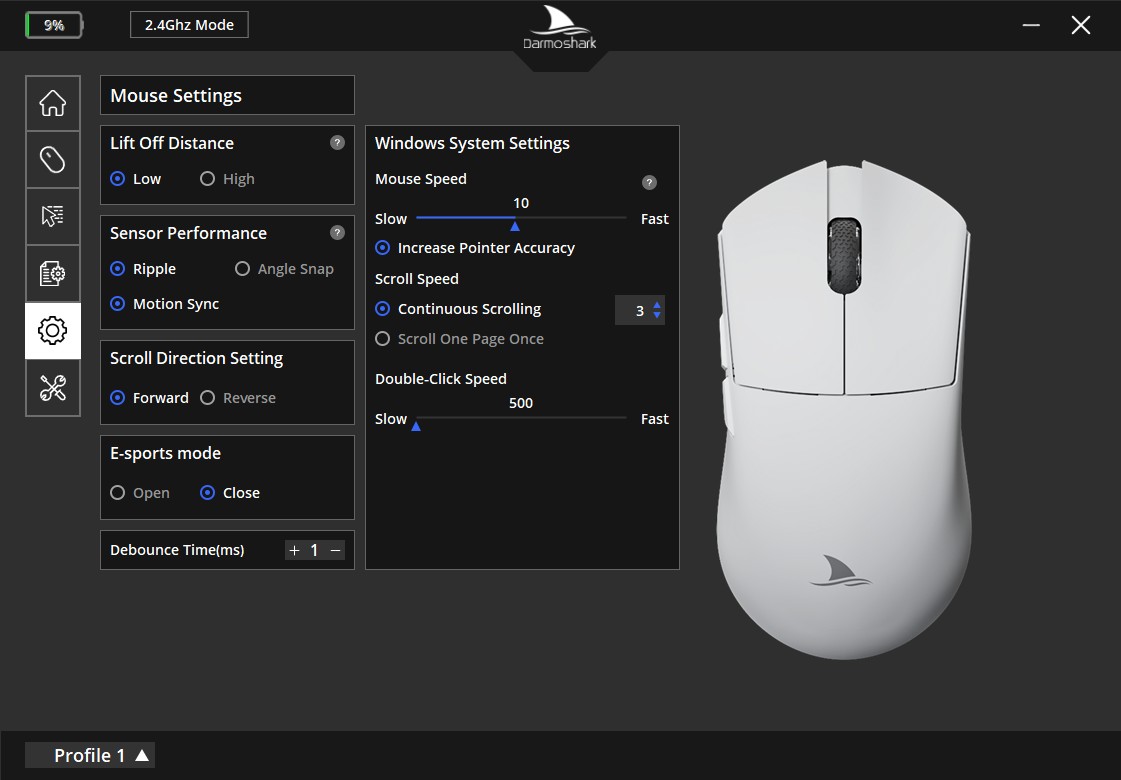1121x780 pixels.
Task: Open the macro document settings sidebar icon
Action: [53, 273]
